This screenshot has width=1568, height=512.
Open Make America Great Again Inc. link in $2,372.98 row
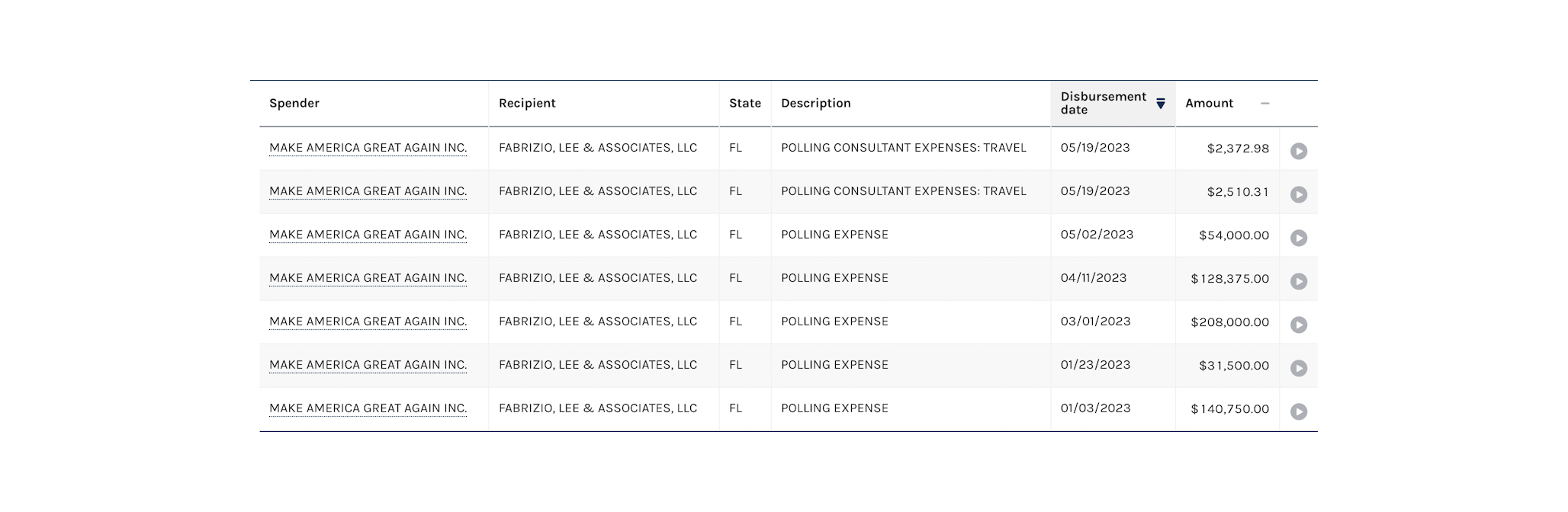click(x=368, y=148)
